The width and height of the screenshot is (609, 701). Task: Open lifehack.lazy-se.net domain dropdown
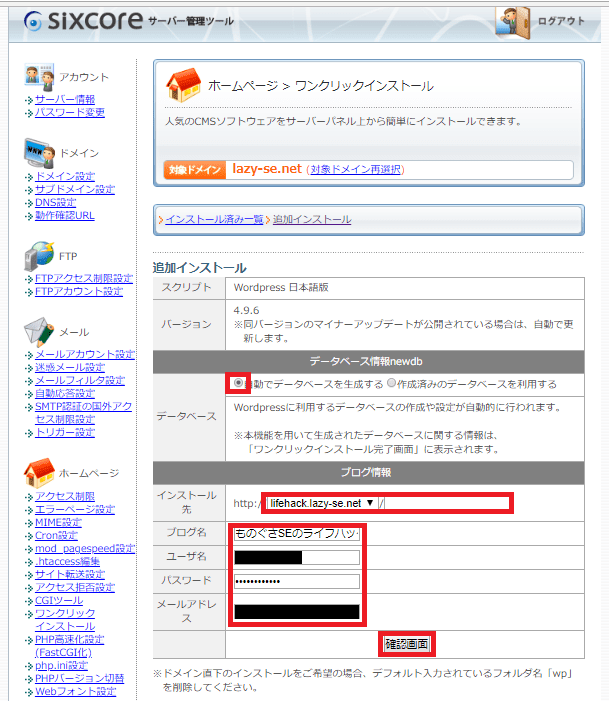[x=321, y=503]
